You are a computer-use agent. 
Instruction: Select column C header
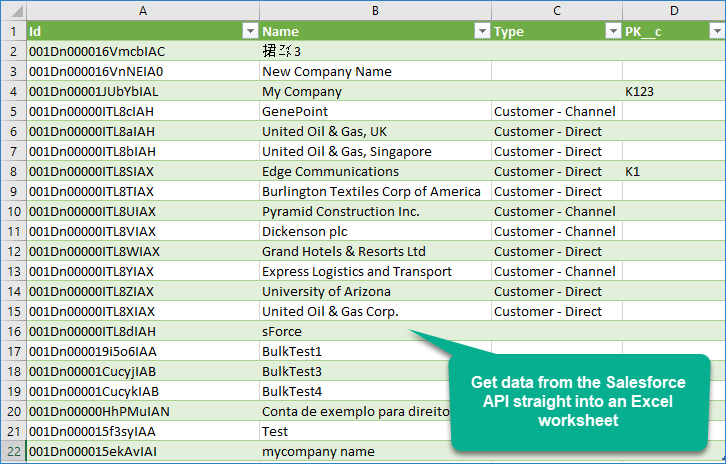coord(555,10)
